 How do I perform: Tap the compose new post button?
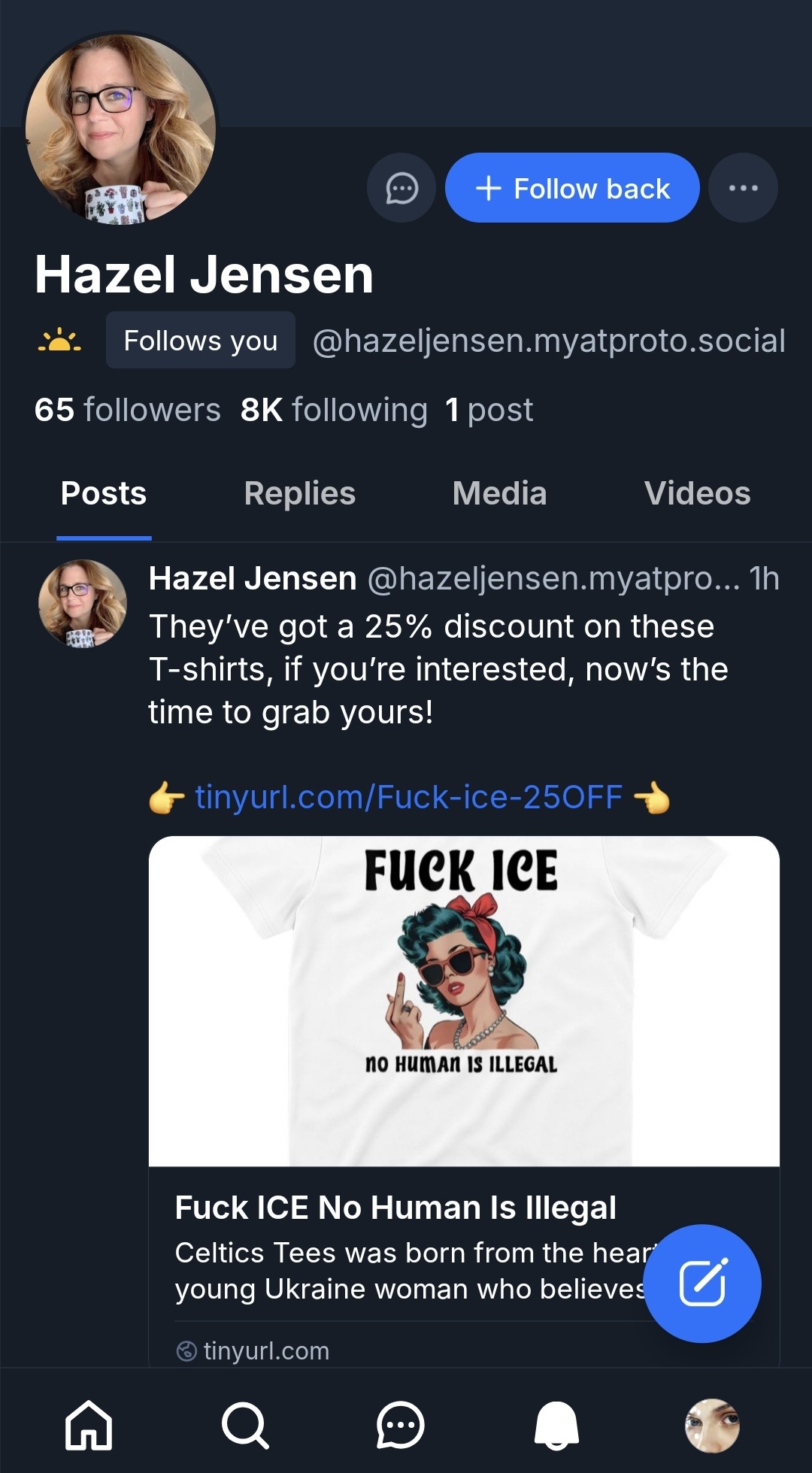pyautogui.click(x=702, y=1283)
